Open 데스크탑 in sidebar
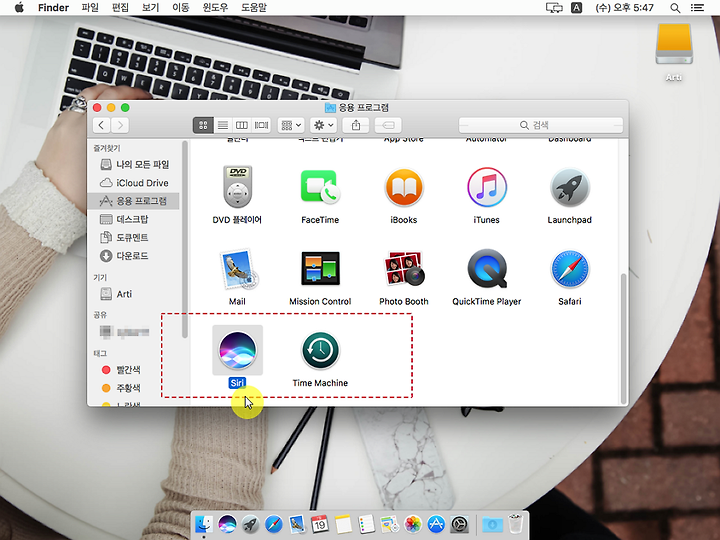 (x=135, y=219)
